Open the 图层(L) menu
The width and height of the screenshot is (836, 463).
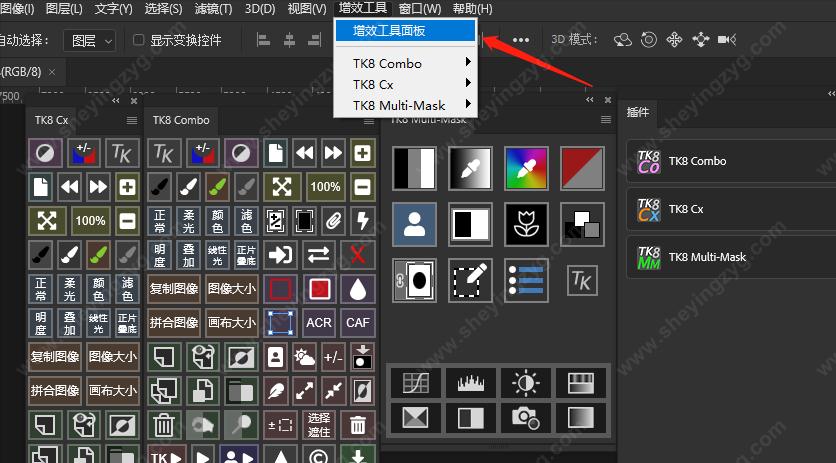(x=64, y=9)
